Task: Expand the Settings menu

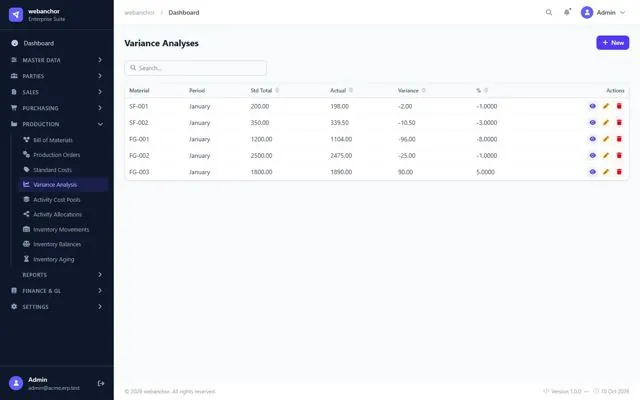Action: coord(57,307)
